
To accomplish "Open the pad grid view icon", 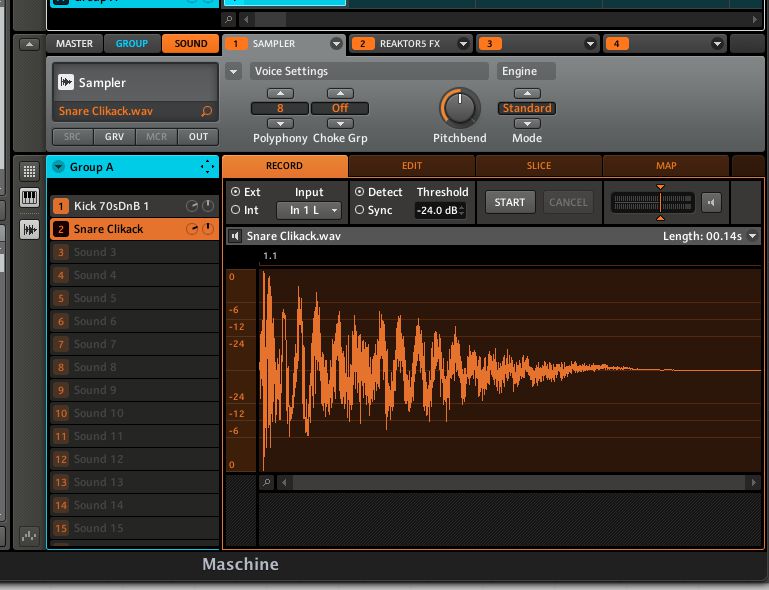I will coord(29,171).
